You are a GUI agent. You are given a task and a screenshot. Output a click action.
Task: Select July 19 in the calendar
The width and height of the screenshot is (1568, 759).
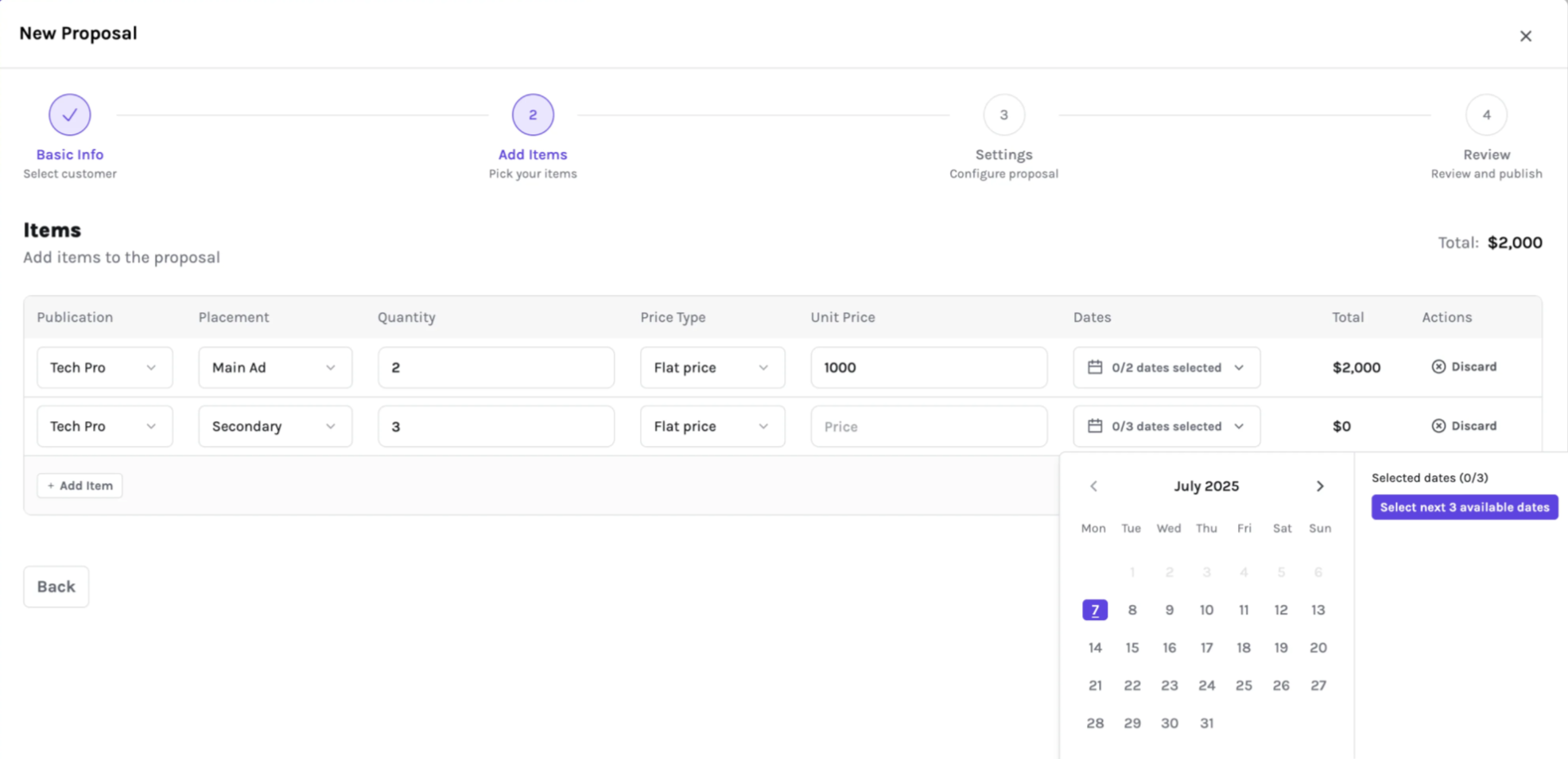click(1281, 648)
